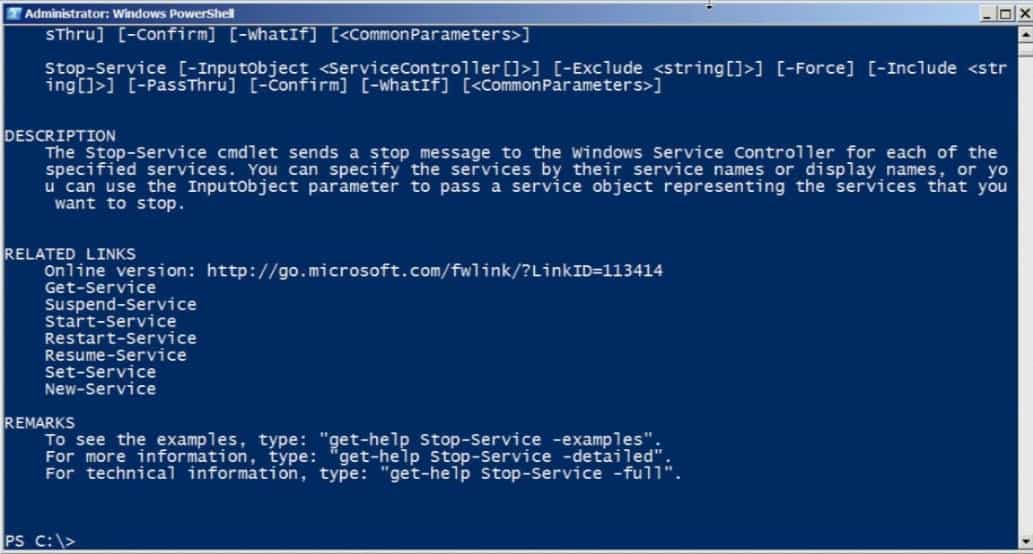Click the Set-Service text line
This screenshot has width=1033, height=554.
click(100, 372)
